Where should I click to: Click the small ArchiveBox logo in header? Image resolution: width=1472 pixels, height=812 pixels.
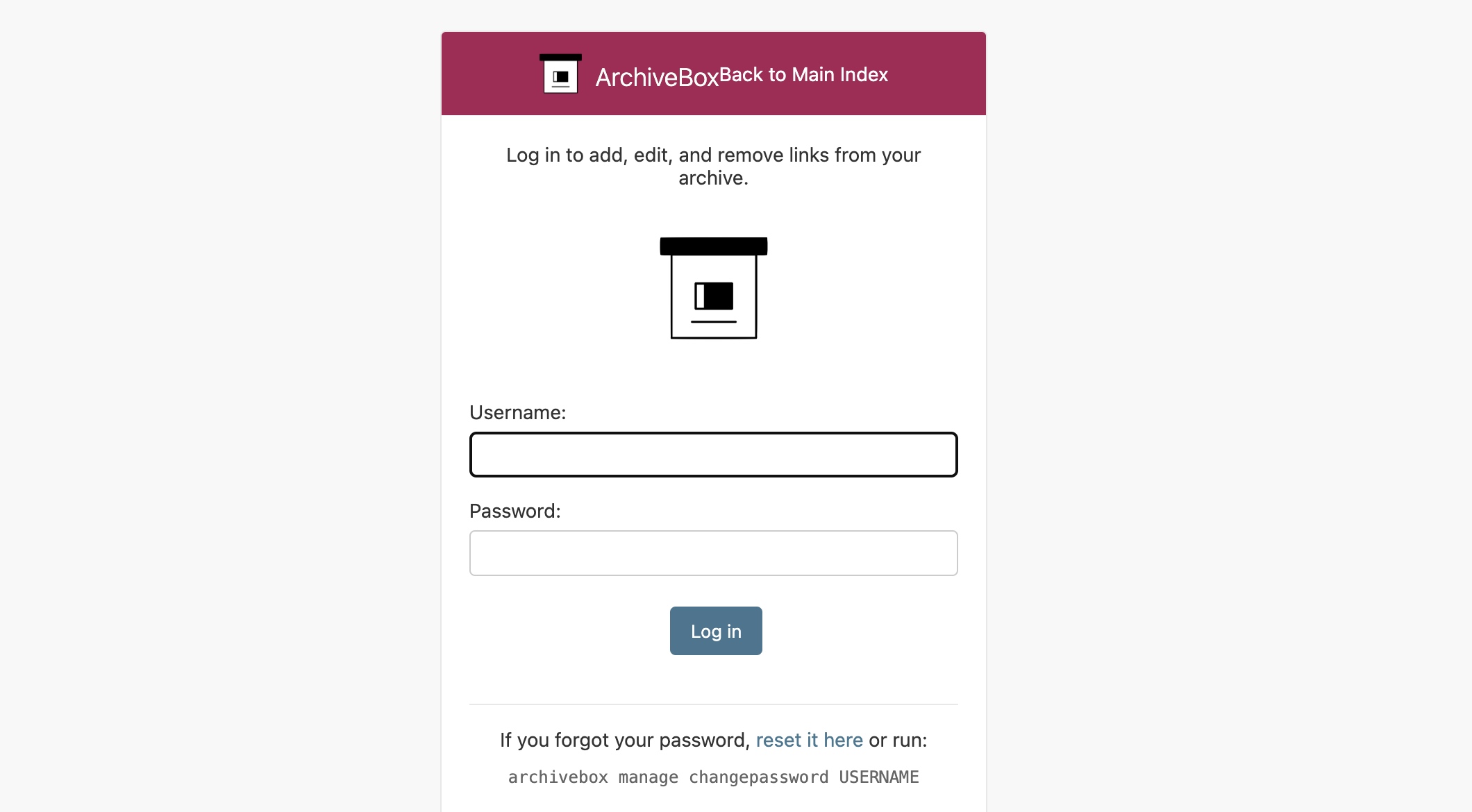560,74
